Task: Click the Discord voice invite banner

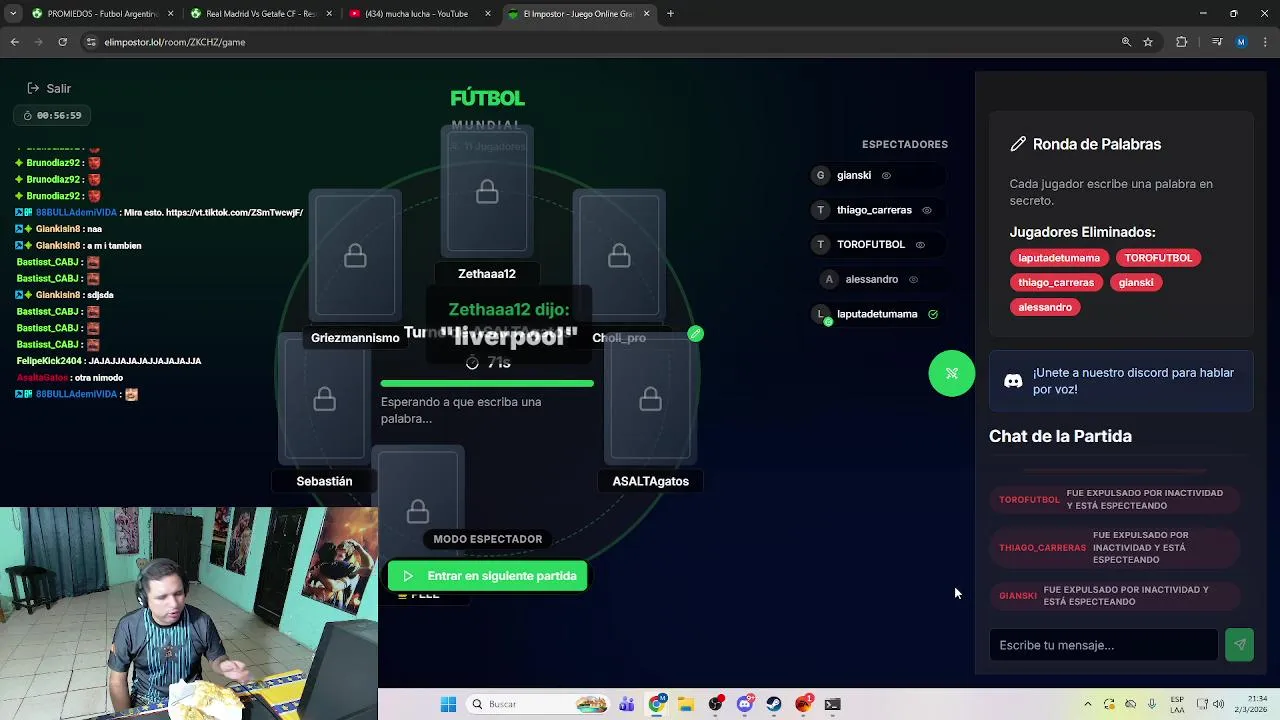Action: pos(1121,381)
